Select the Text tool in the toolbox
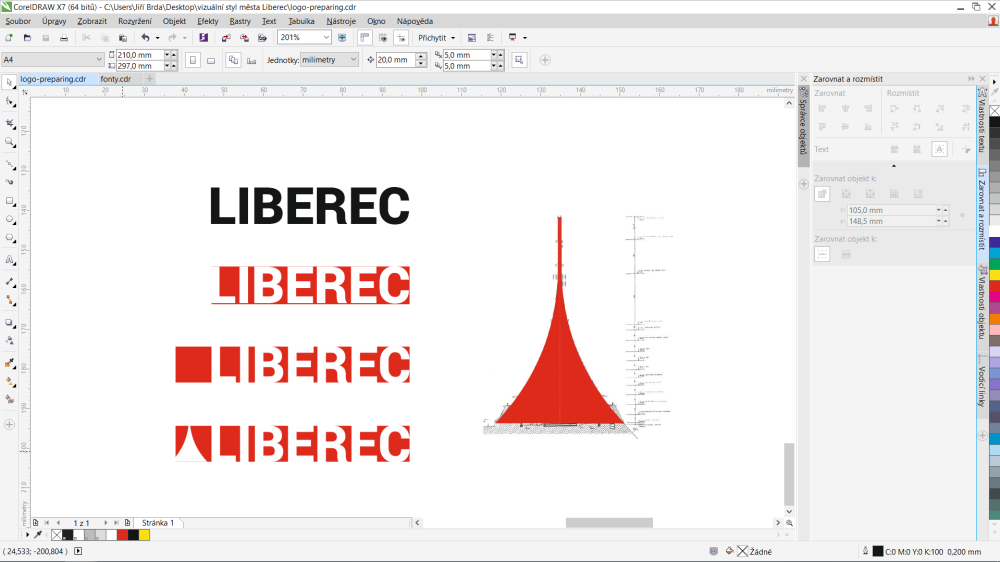 click(10, 260)
